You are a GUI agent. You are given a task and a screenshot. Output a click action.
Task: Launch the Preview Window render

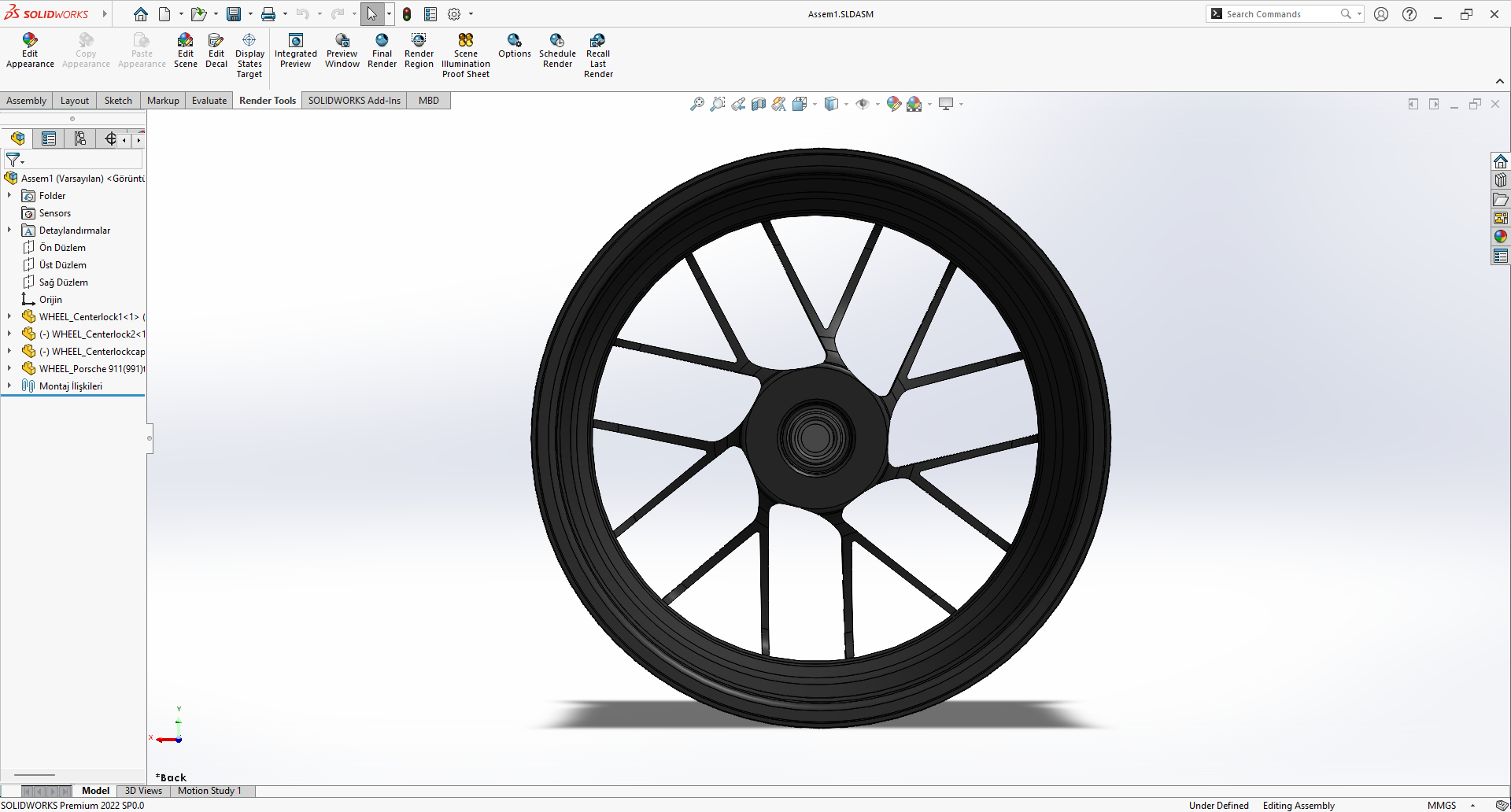tap(342, 51)
